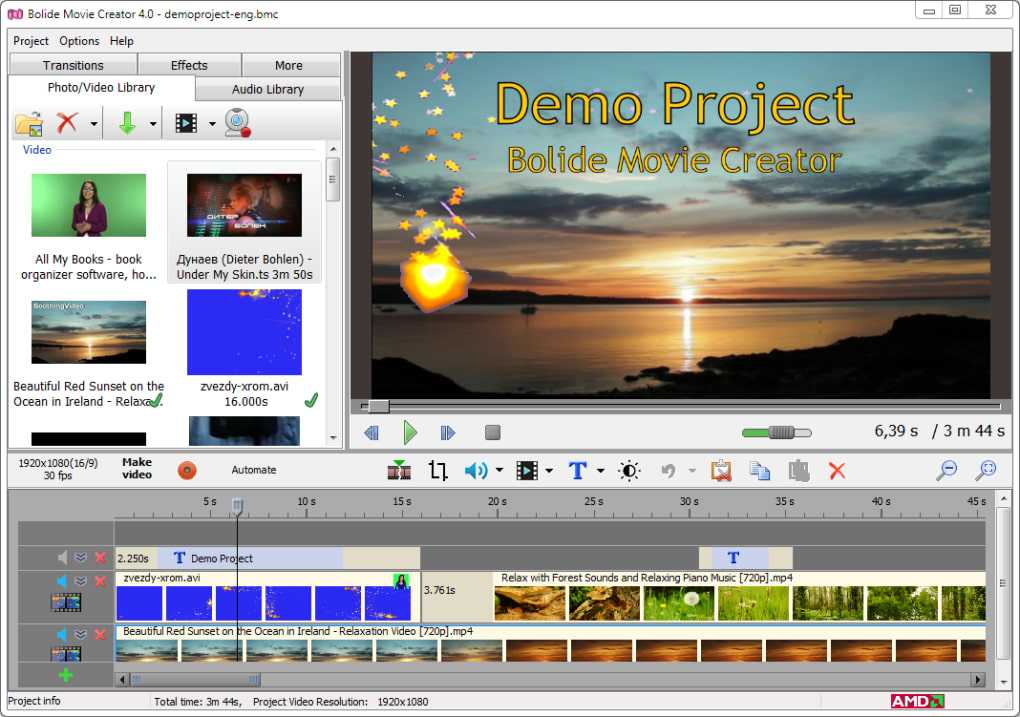The image size is (1020, 717).
Task: Click the blue T add text icon
Action: click(x=578, y=470)
